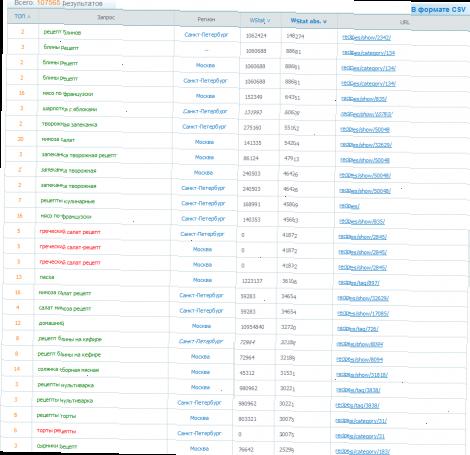Click the Запрос column header
470x455 pixels.
point(106,17)
